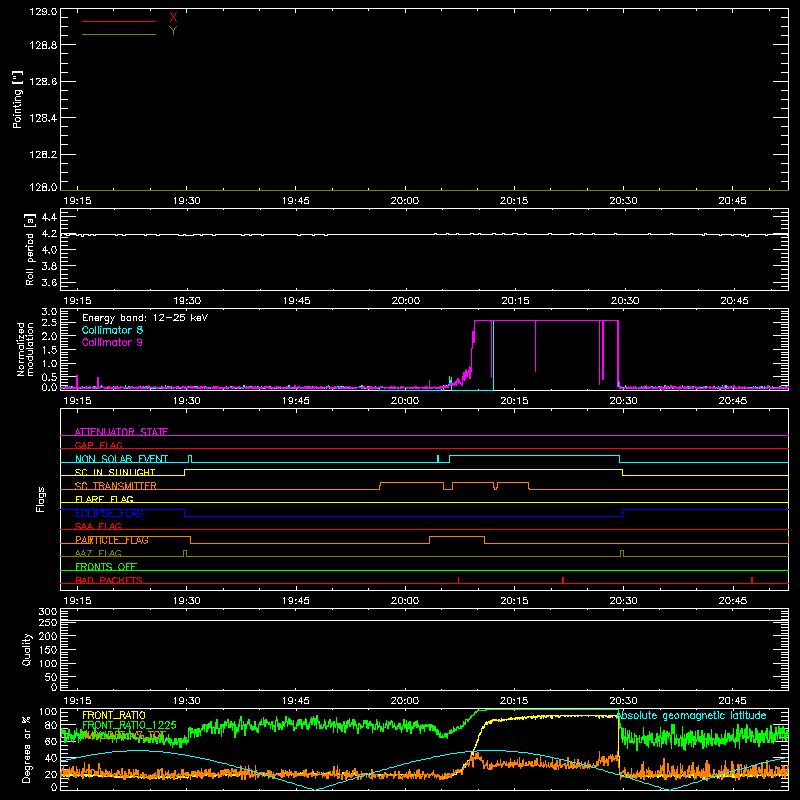Click the 129.0 tick value on Pointing axis

click(x=43, y=11)
